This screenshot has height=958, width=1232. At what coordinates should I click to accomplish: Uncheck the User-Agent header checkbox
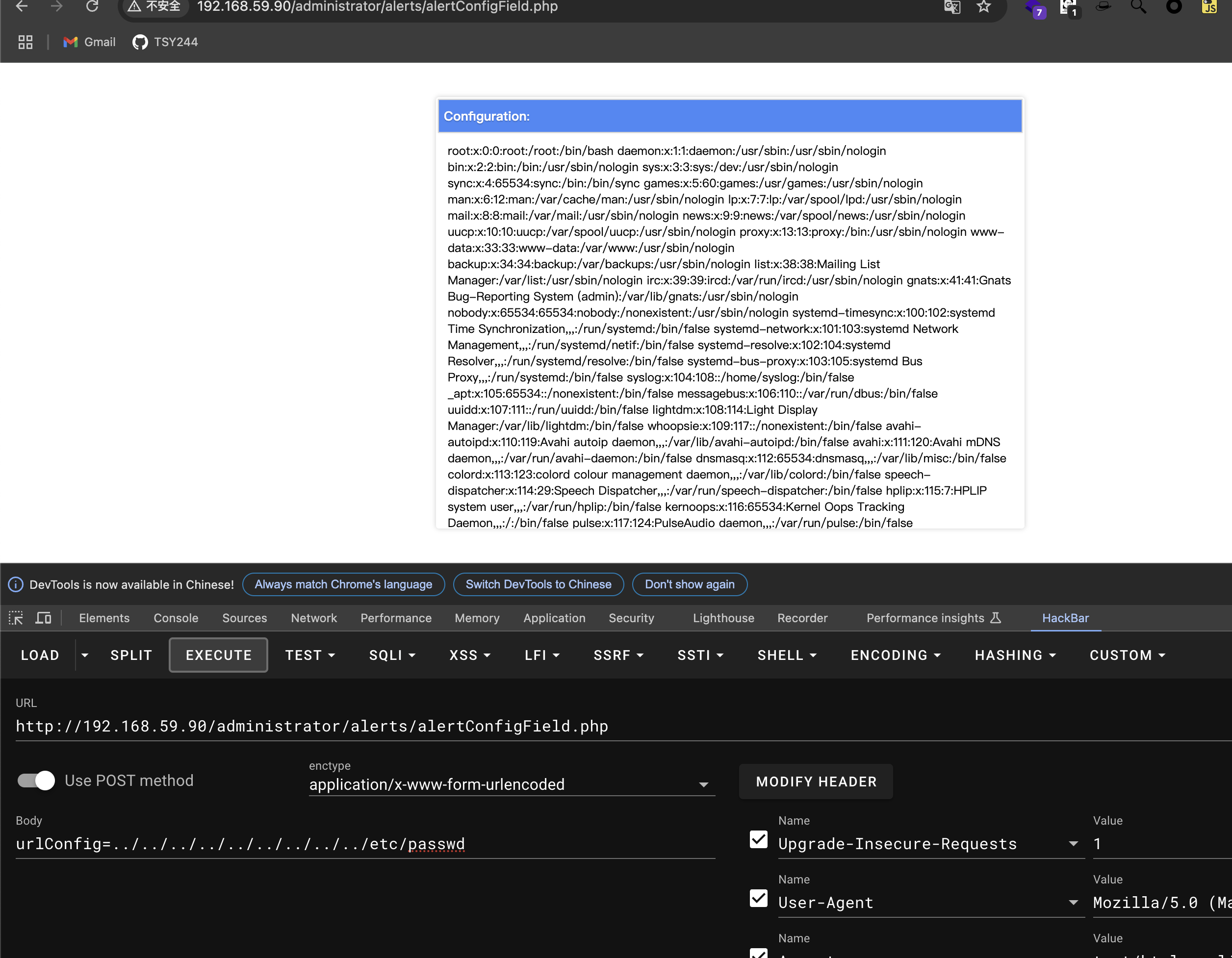(758, 898)
